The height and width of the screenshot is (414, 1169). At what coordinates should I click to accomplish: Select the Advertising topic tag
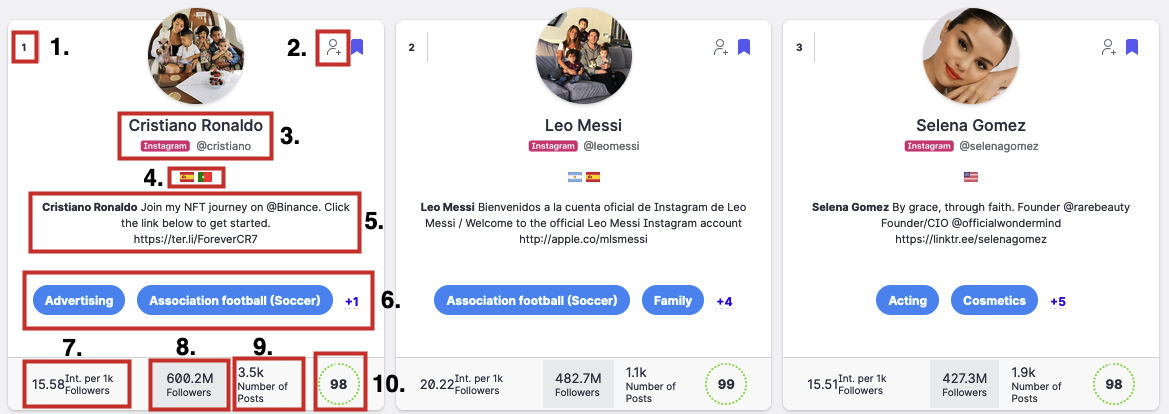click(x=79, y=300)
